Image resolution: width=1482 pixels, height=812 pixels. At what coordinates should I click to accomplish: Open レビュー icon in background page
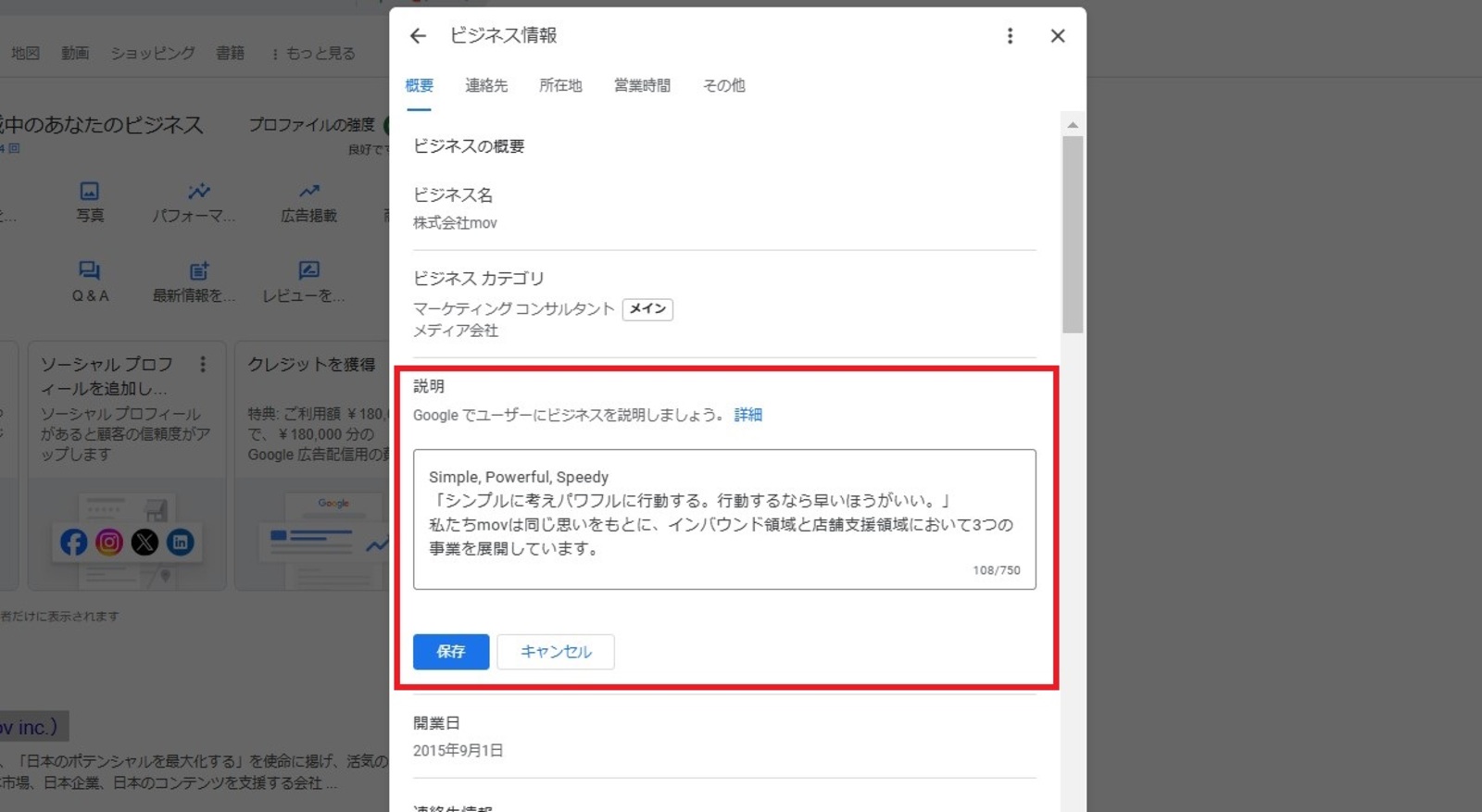click(304, 282)
